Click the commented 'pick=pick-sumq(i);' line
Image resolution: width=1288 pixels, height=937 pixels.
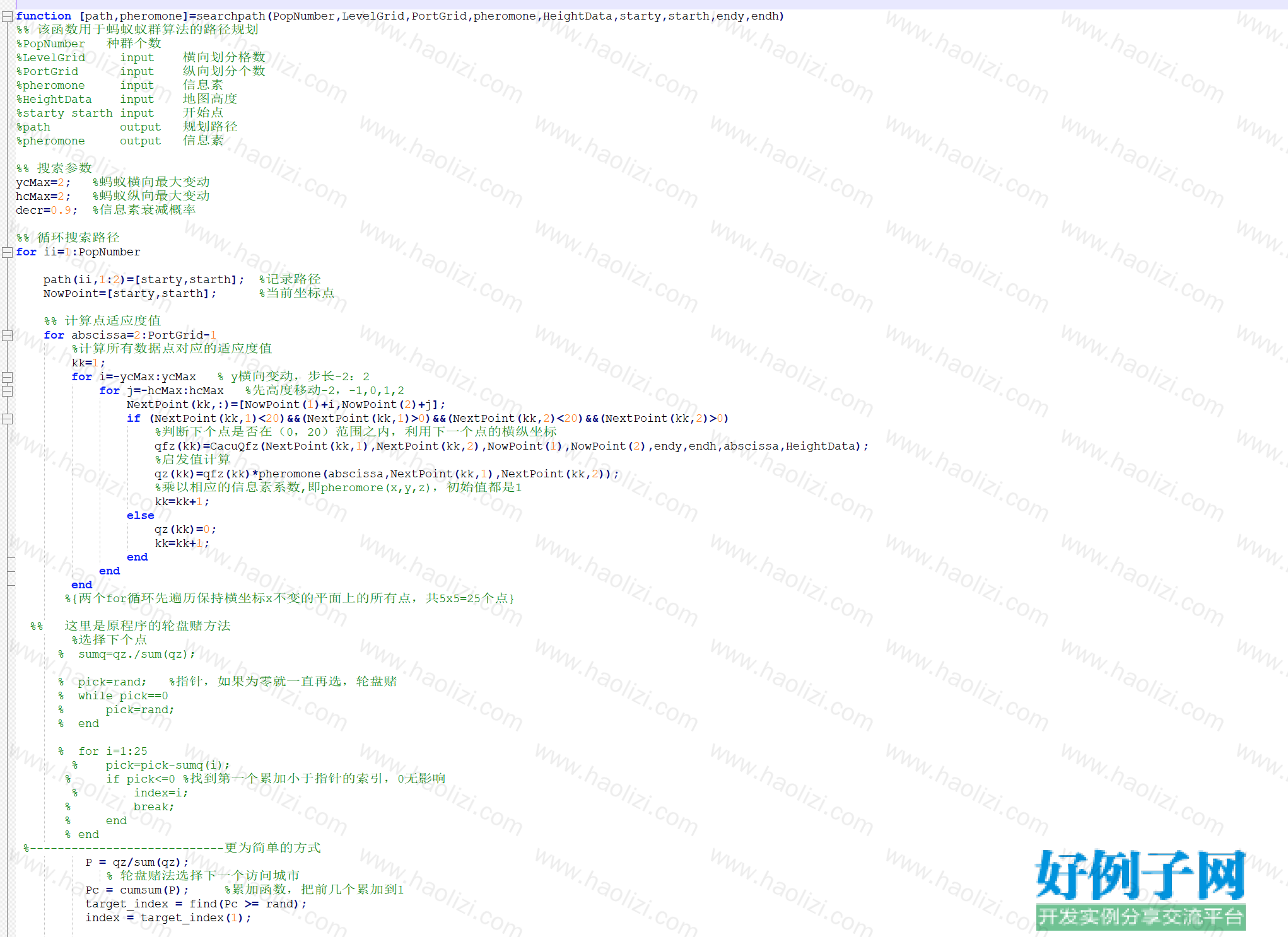tap(151, 765)
